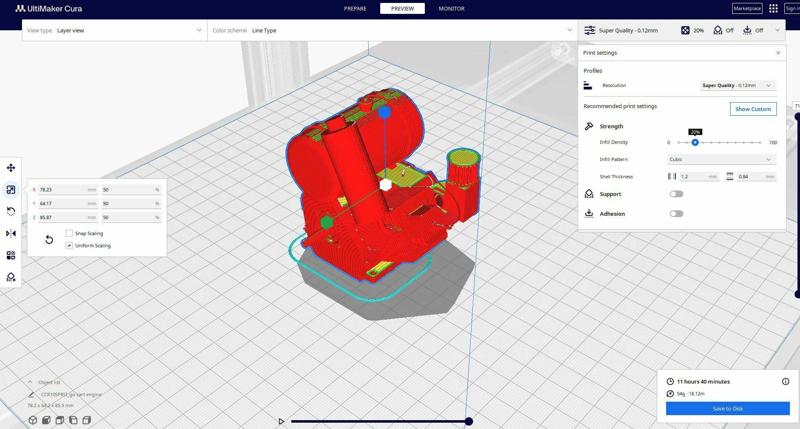Uncheck the Uniform Scaling checkbox
Screen dimensions: 800x429
click(69, 245)
